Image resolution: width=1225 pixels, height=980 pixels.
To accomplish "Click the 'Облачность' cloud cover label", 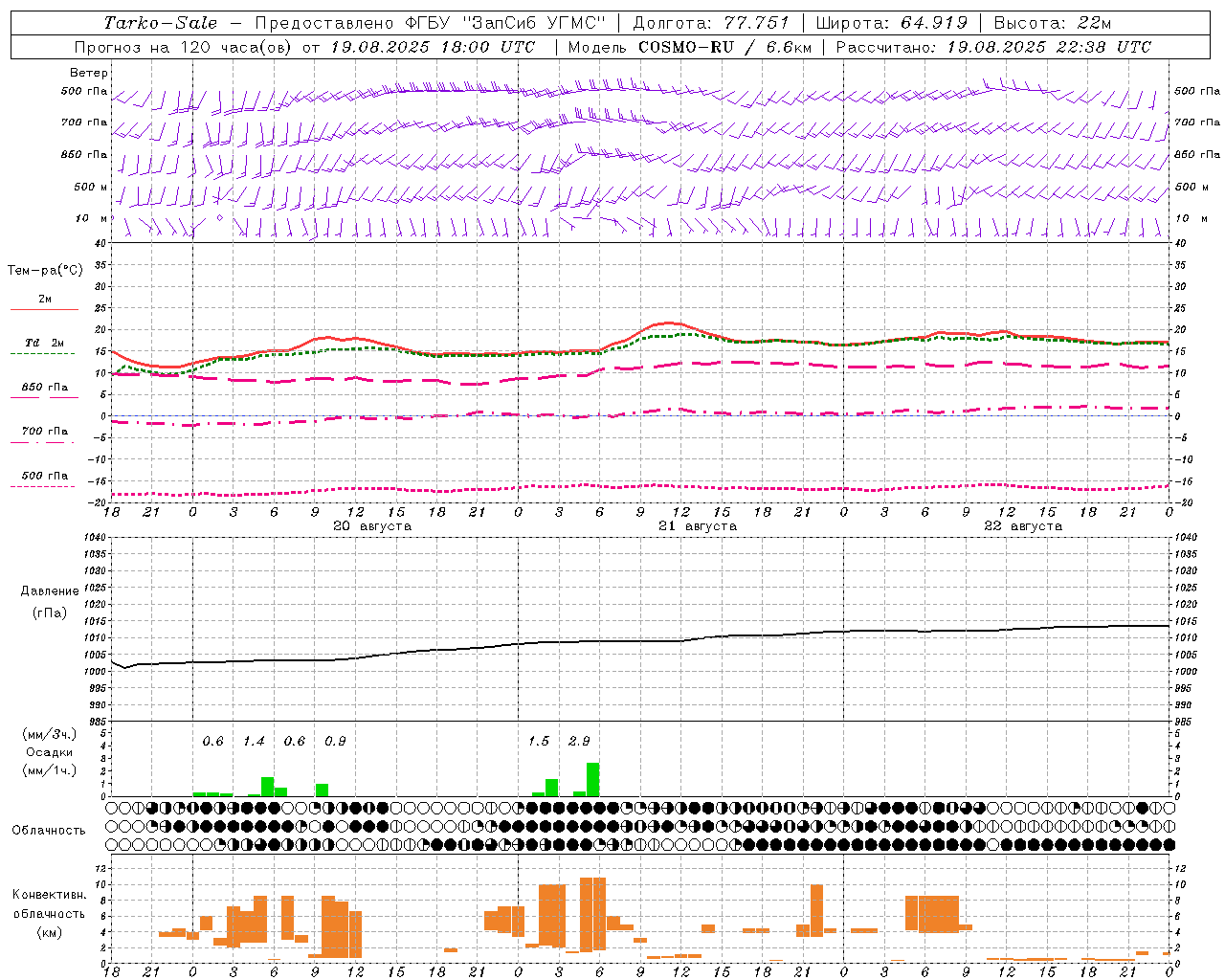I will tap(49, 831).
